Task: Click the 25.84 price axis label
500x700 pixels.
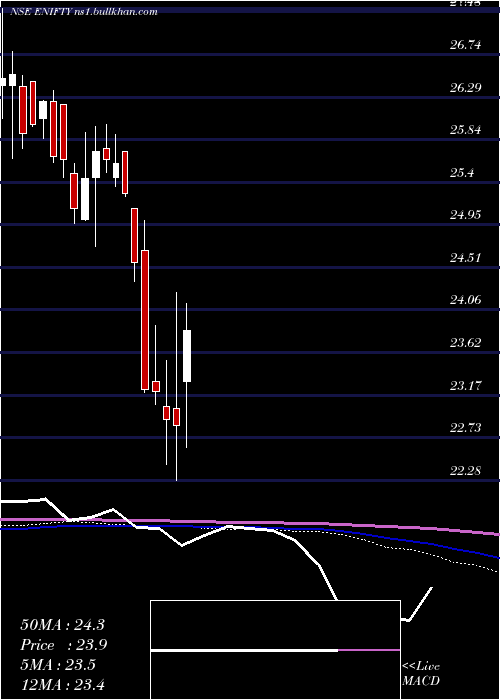Action: [466, 130]
